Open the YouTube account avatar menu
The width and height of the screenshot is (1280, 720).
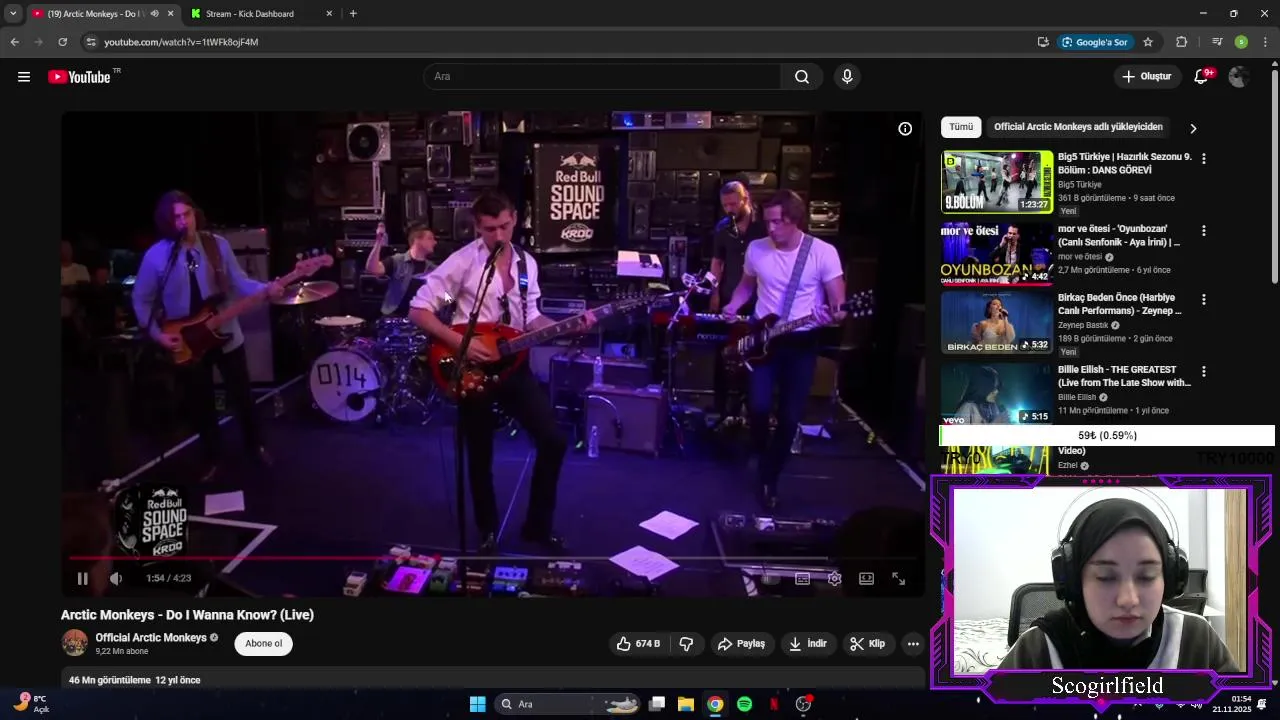pyautogui.click(x=1239, y=77)
